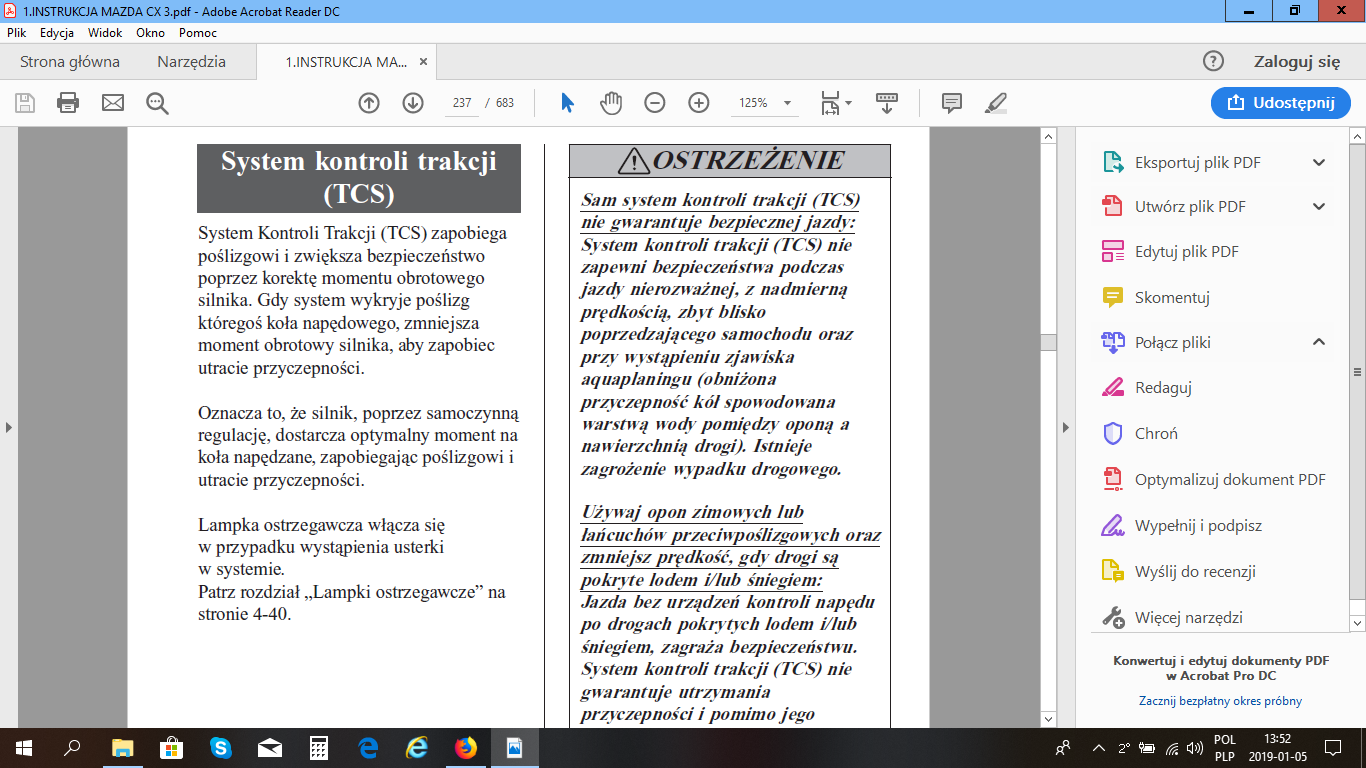Viewport: 1366px width, 768px height.
Task: Click the email envelope toolbar icon
Action: click(x=113, y=103)
